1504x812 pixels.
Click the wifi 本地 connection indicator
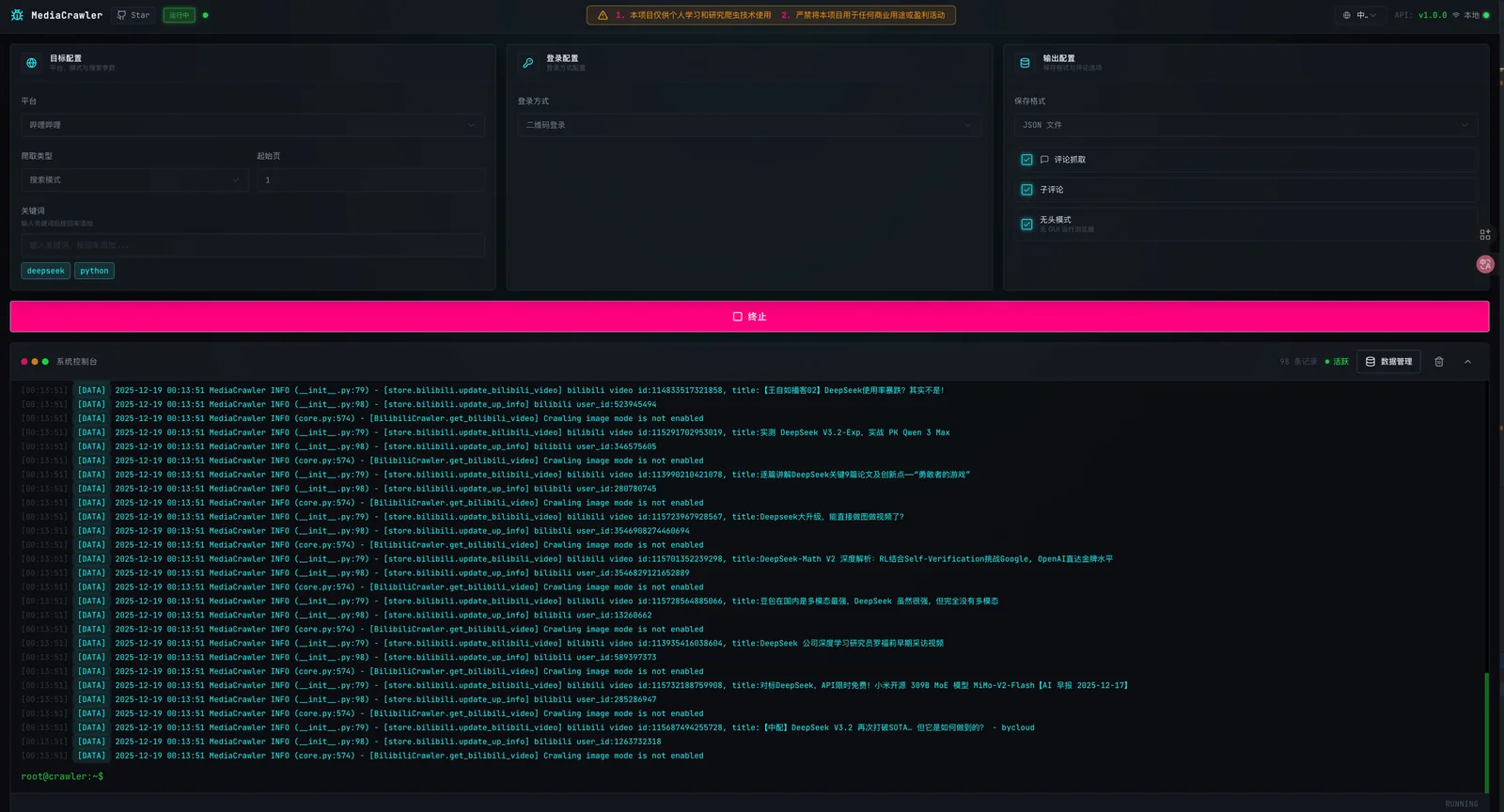[x=1470, y=15]
